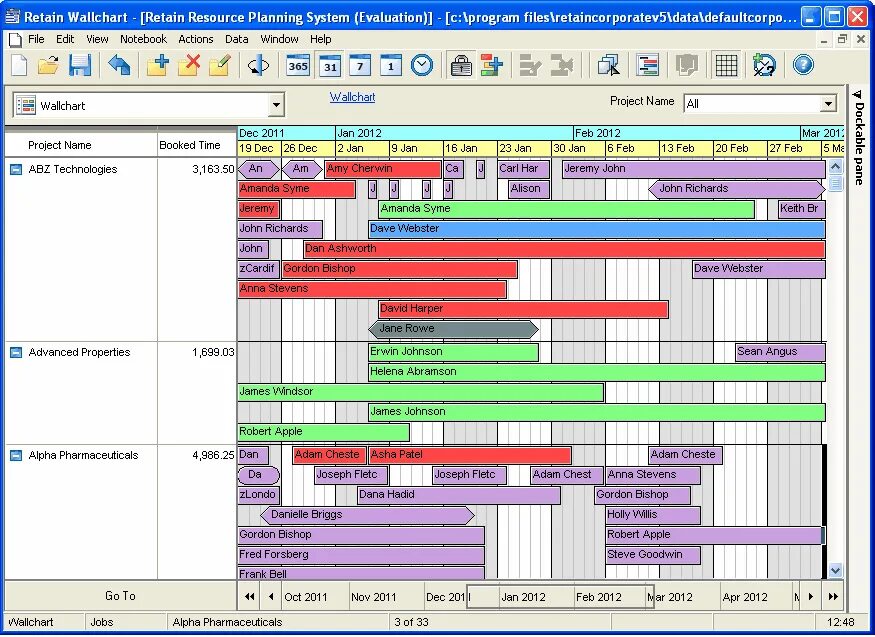The height and width of the screenshot is (637, 875).
Task: Open the Wallchart view dropdown
Action: (276, 105)
